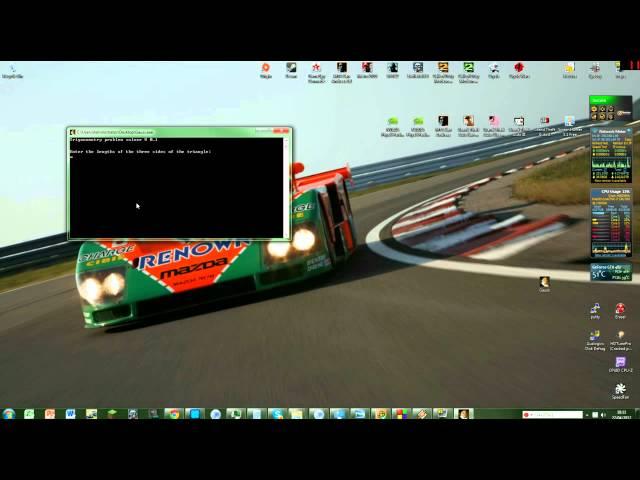Open the Minecraft grass block taskbar icon
640x480 pixels.
pos(112,414)
